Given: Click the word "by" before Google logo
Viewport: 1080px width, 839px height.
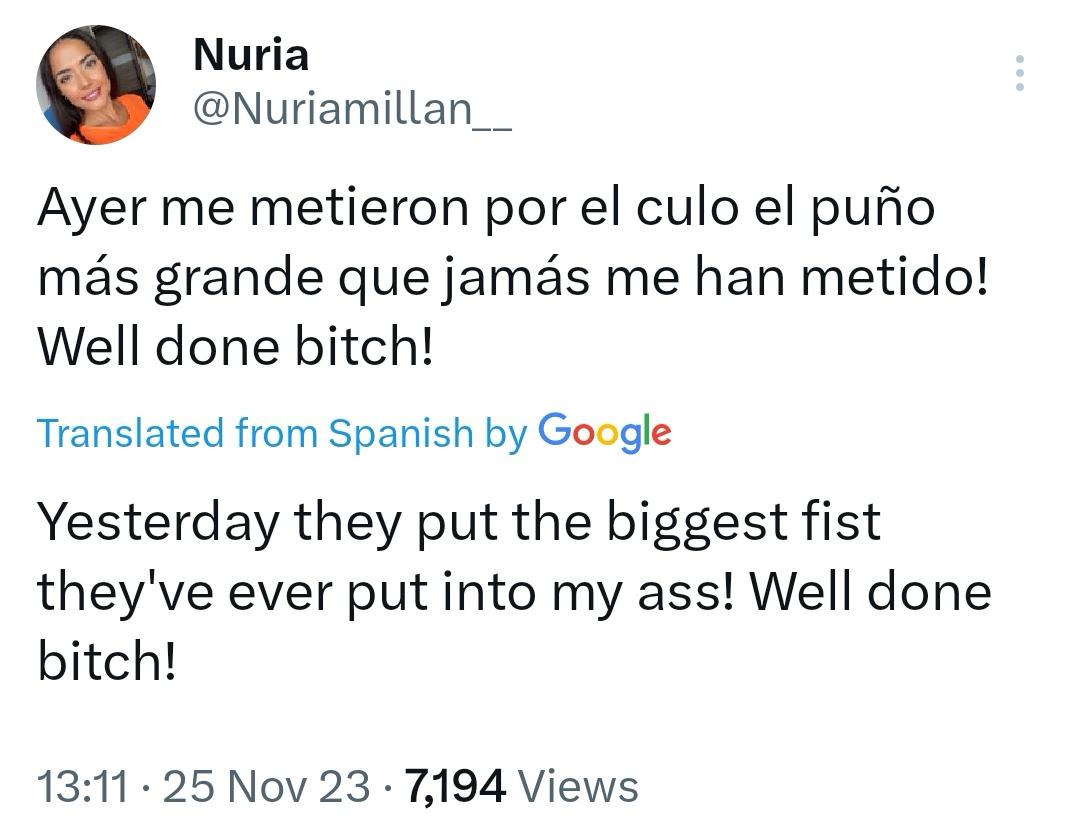Looking at the screenshot, I should [505, 433].
